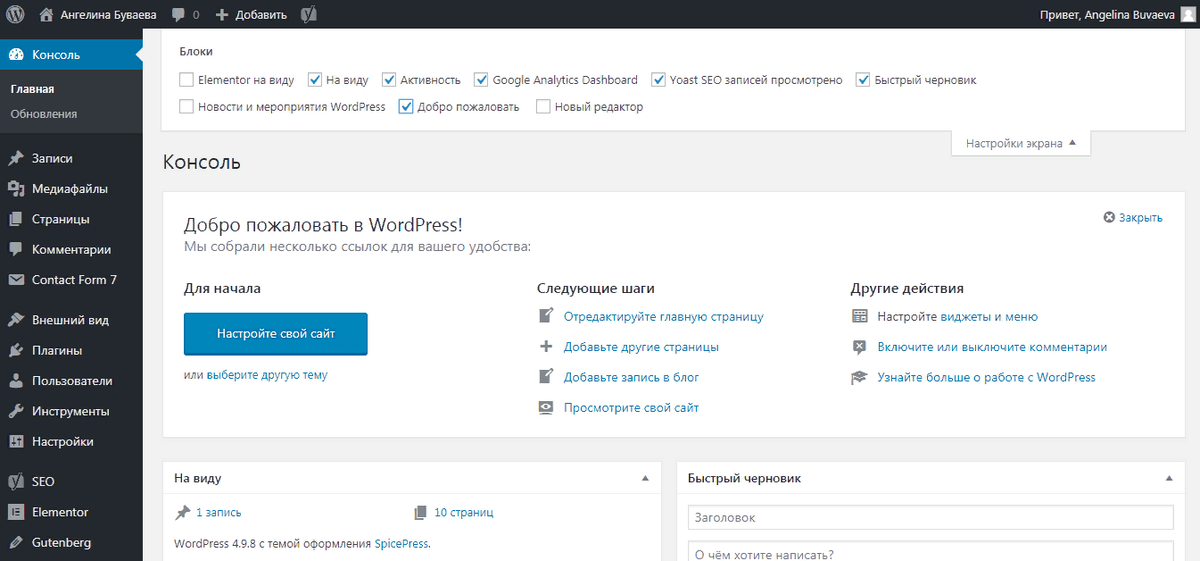1200x561 pixels.
Task: Collapse the Быстрый черновик widget arrow
Action: coord(1169,479)
